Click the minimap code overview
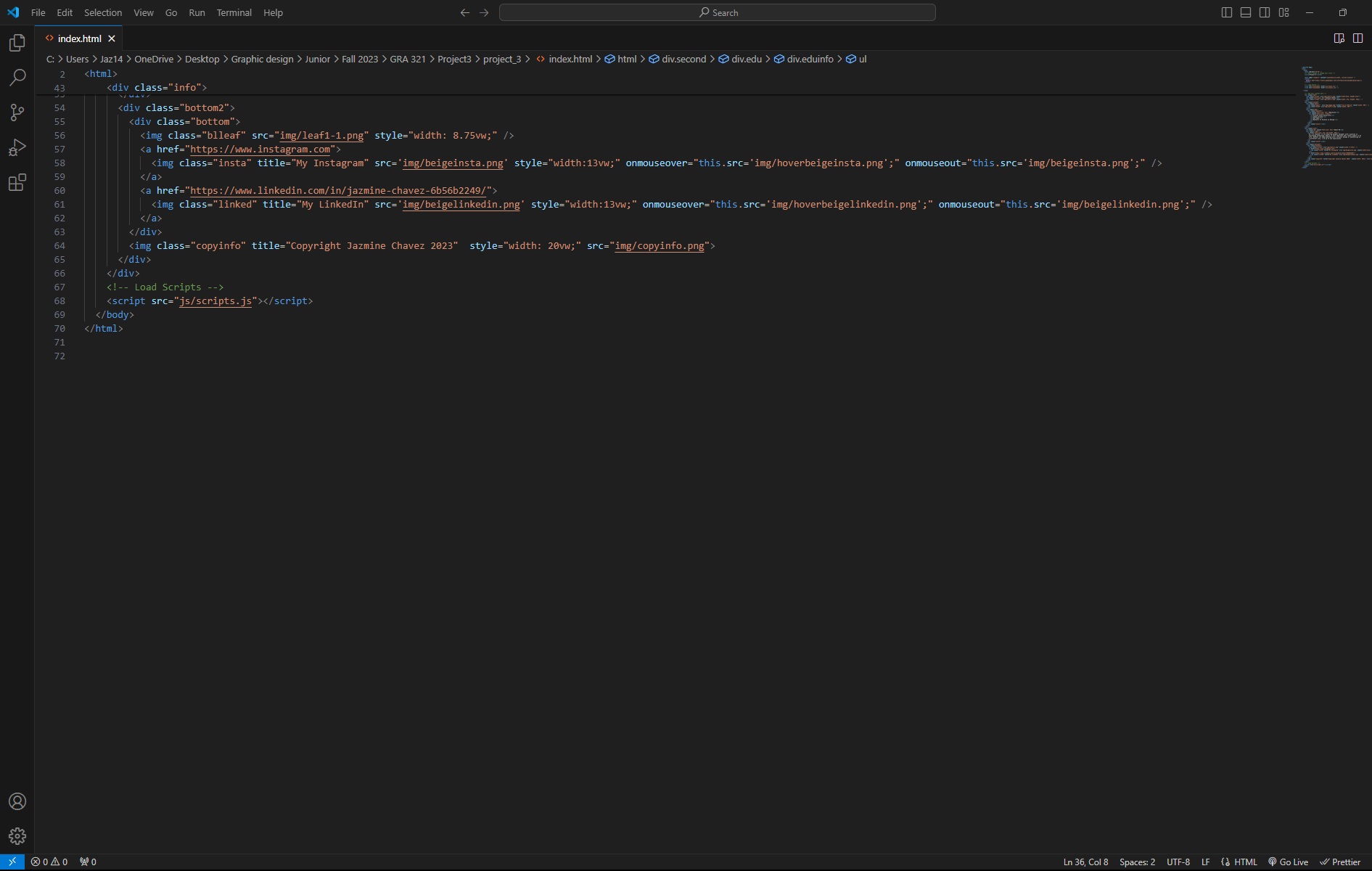The width and height of the screenshot is (1372, 871). click(x=1332, y=116)
